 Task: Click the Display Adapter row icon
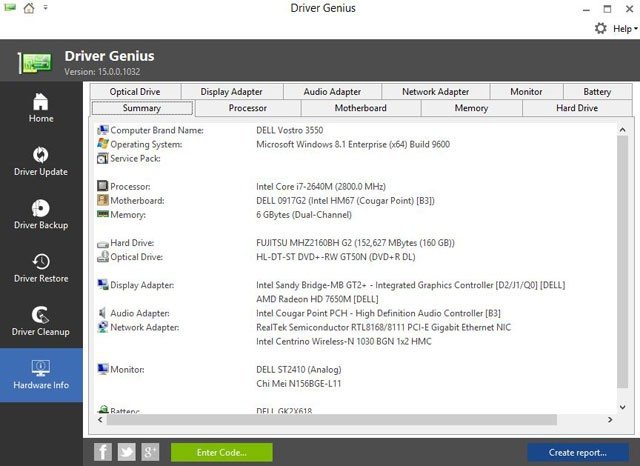(103, 284)
